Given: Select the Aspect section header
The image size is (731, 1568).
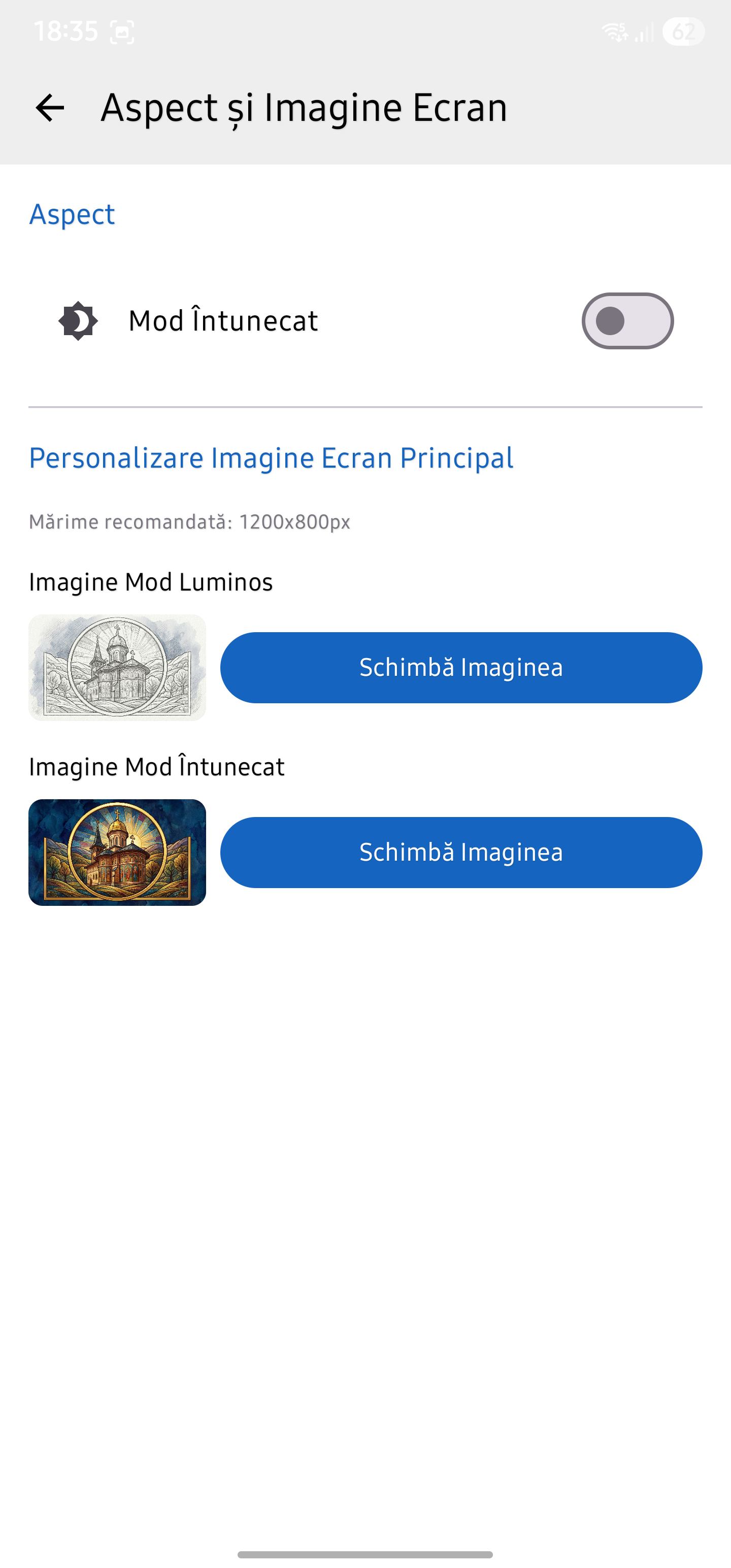Looking at the screenshot, I should pyautogui.click(x=72, y=214).
